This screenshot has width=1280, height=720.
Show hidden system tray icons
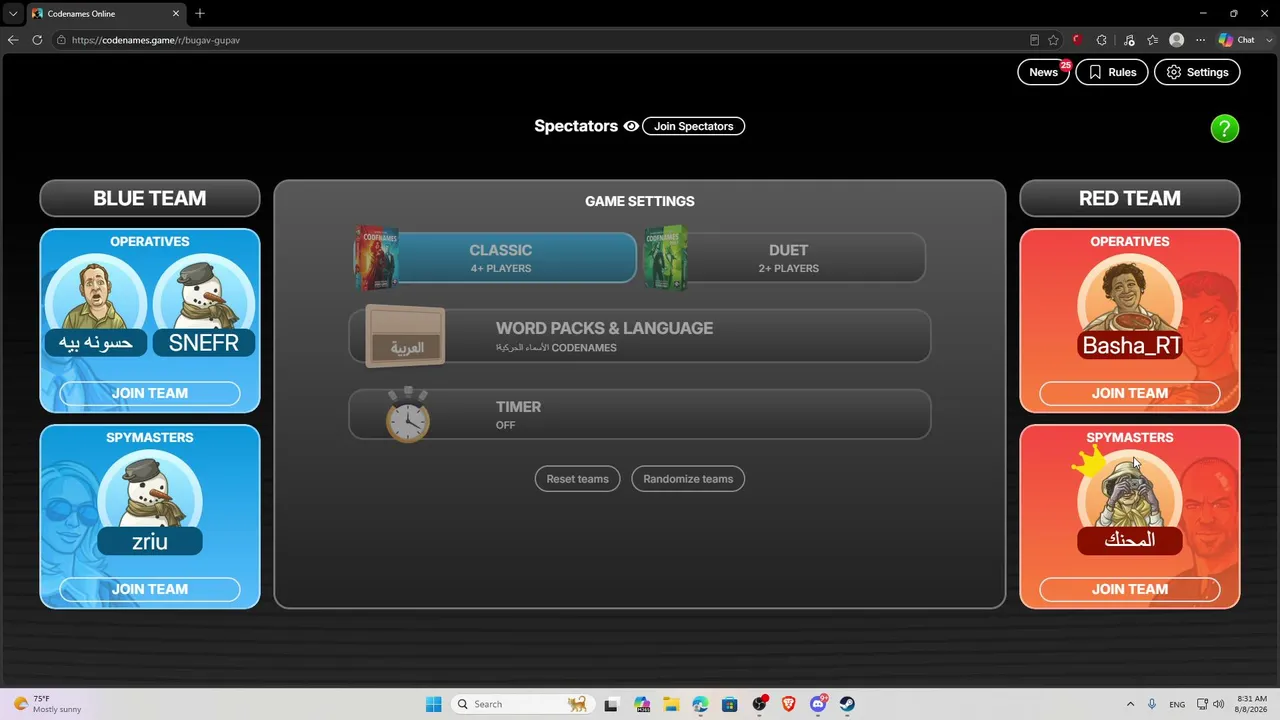pos(1130,704)
